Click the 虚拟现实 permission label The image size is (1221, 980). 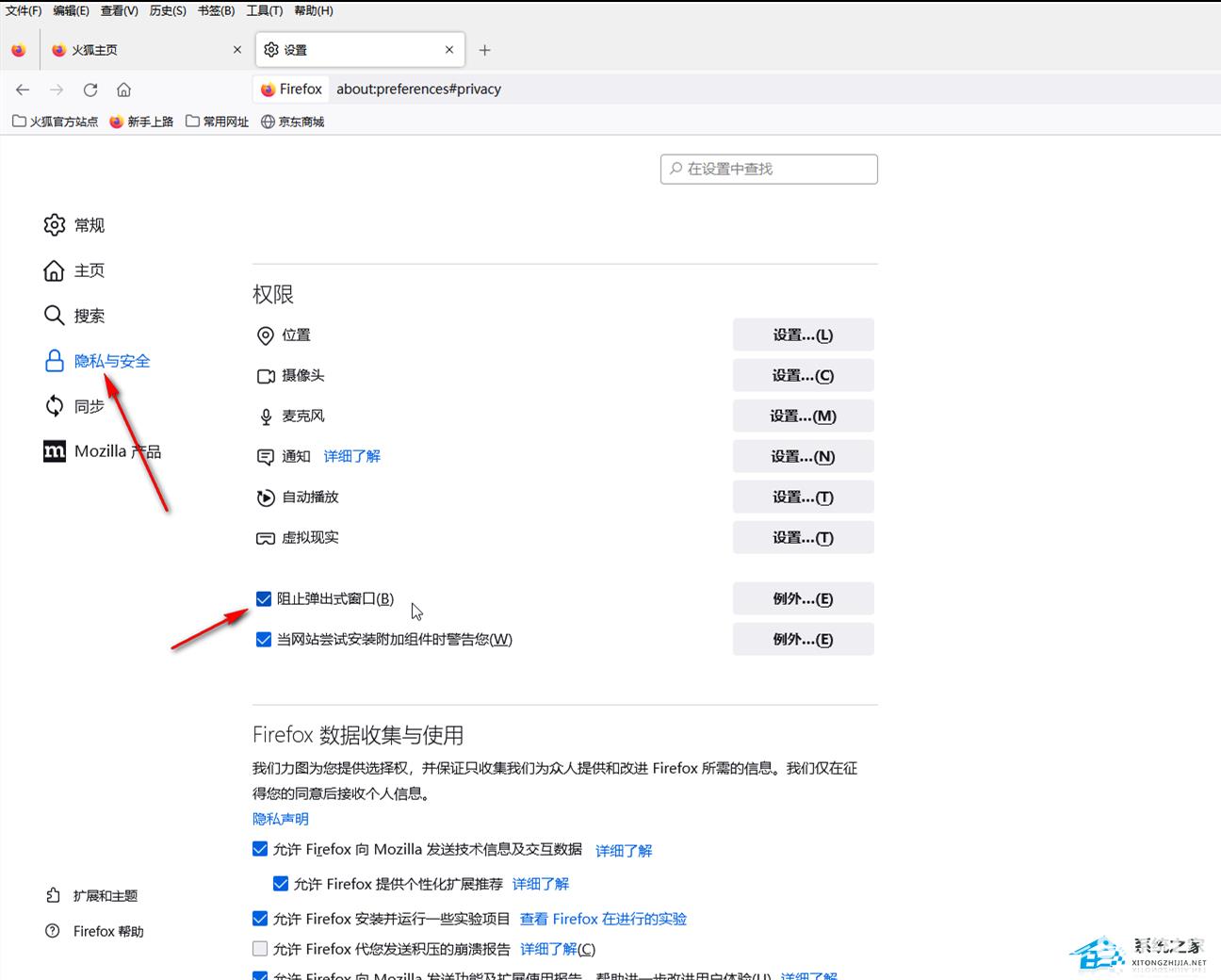point(310,537)
